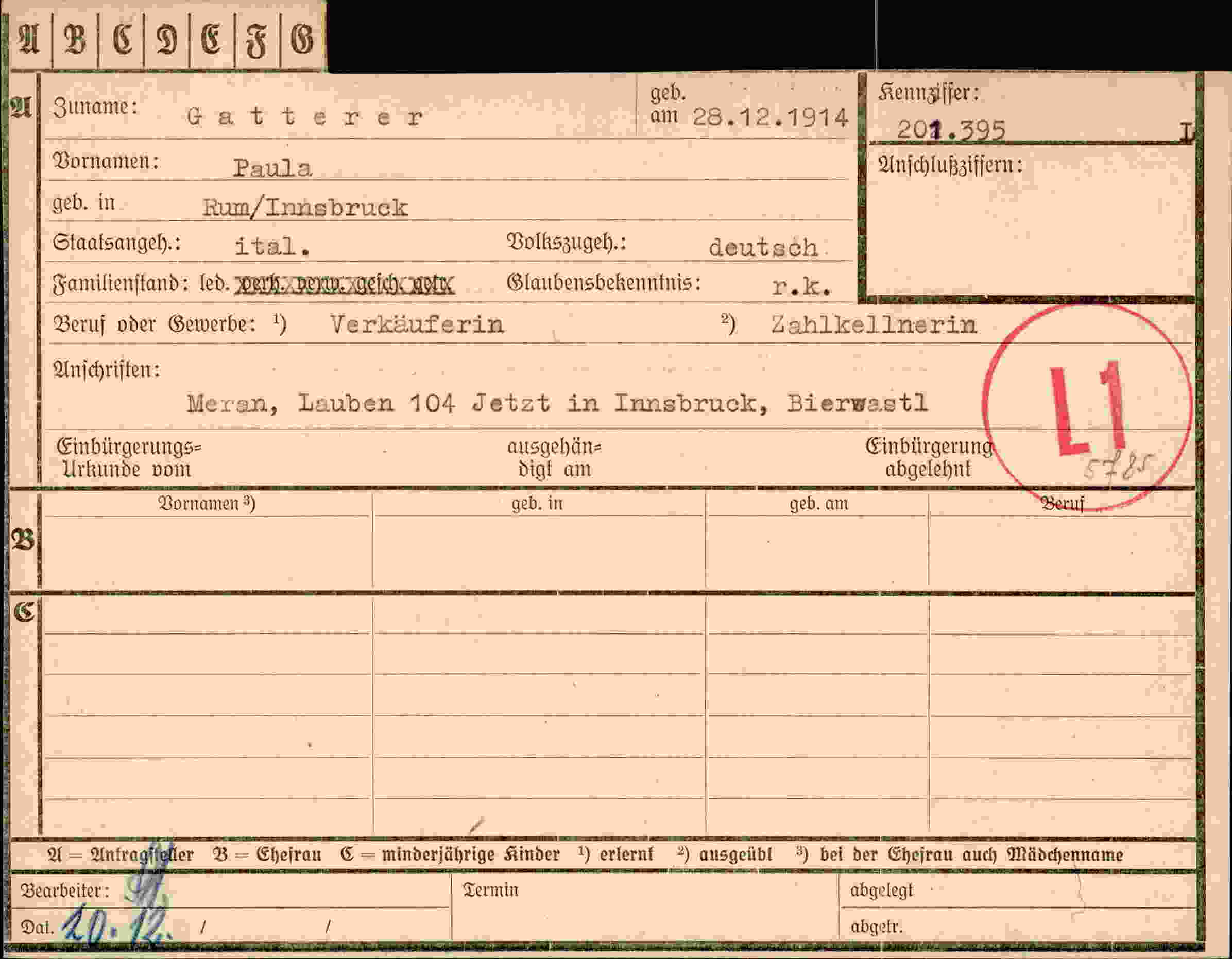Click the 'Vornamen:' label in section A
Image resolution: width=1232 pixels, height=959 pixels.
[x=106, y=161]
